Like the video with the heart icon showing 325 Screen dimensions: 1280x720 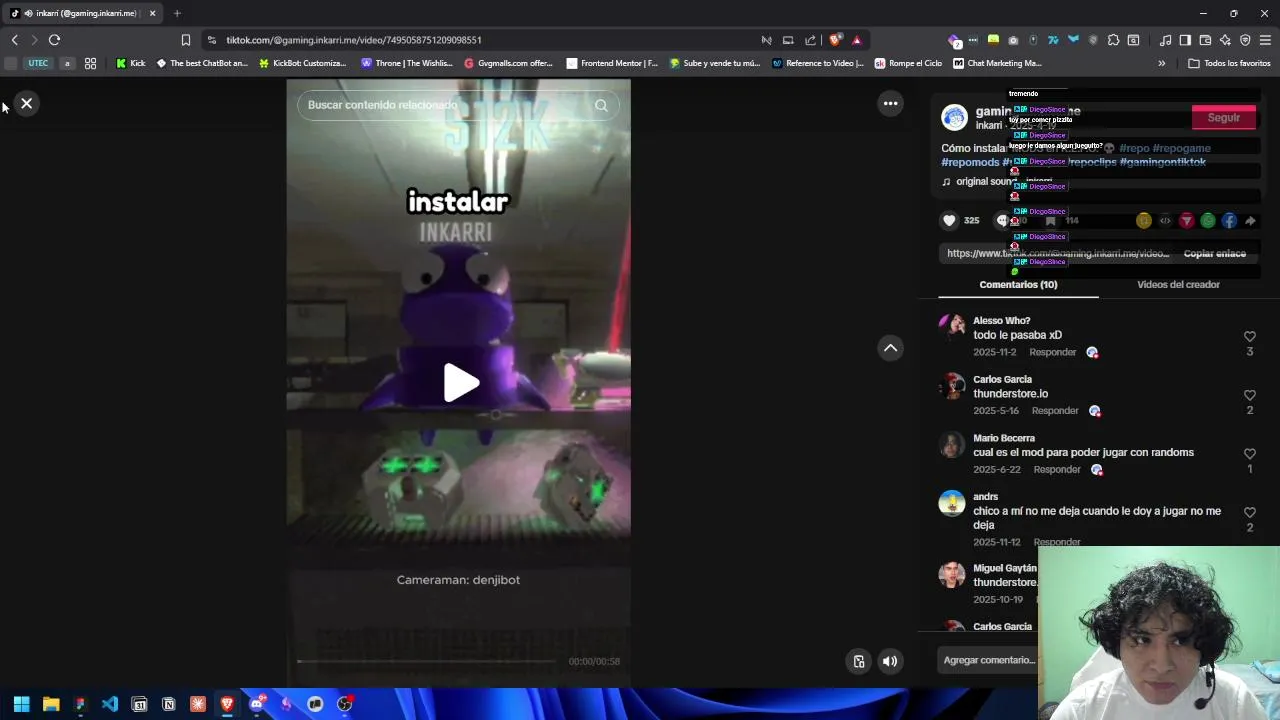coord(949,220)
